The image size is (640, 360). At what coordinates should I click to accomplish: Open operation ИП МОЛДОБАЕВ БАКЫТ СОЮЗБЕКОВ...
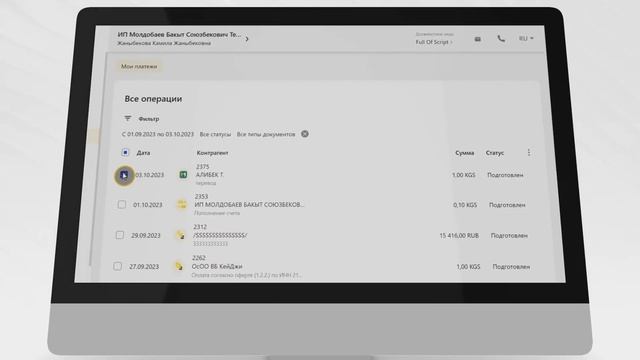coord(249,204)
